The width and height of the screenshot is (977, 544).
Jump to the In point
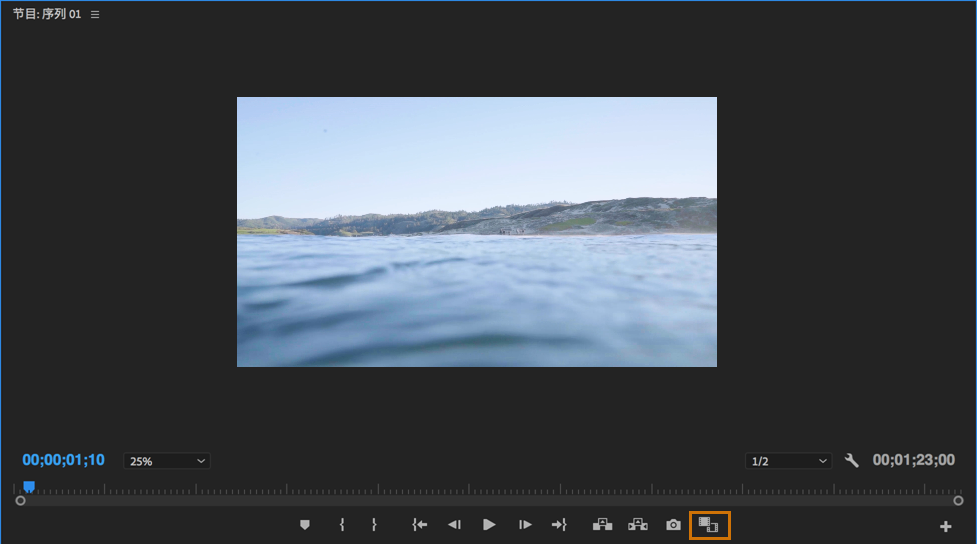pyautogui.click(x=420, y=525)
